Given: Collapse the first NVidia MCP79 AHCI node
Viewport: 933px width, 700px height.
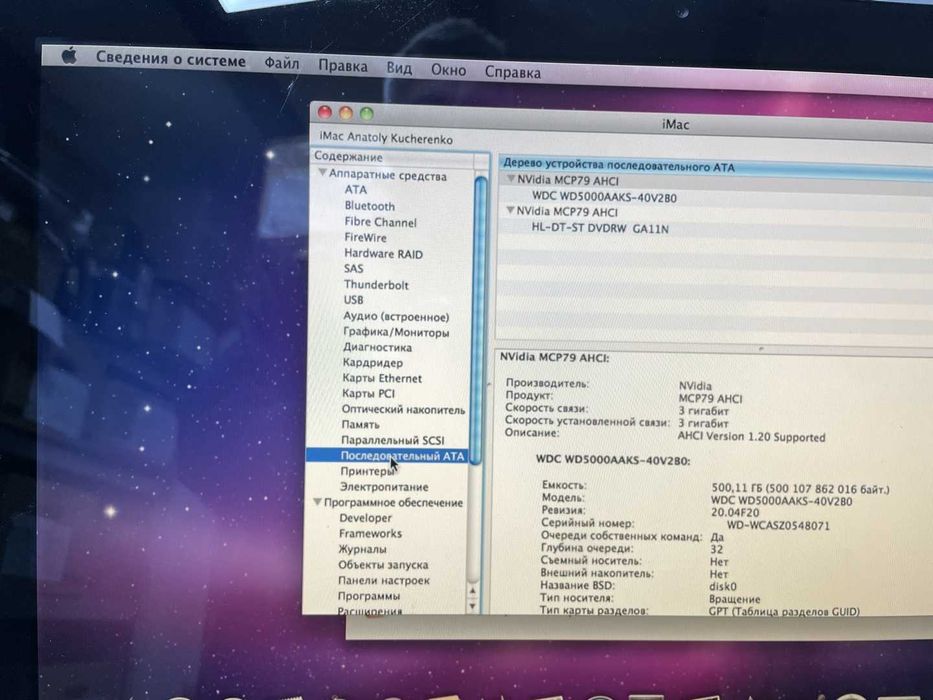Looking at the screenshot, I should click(511, 179).
